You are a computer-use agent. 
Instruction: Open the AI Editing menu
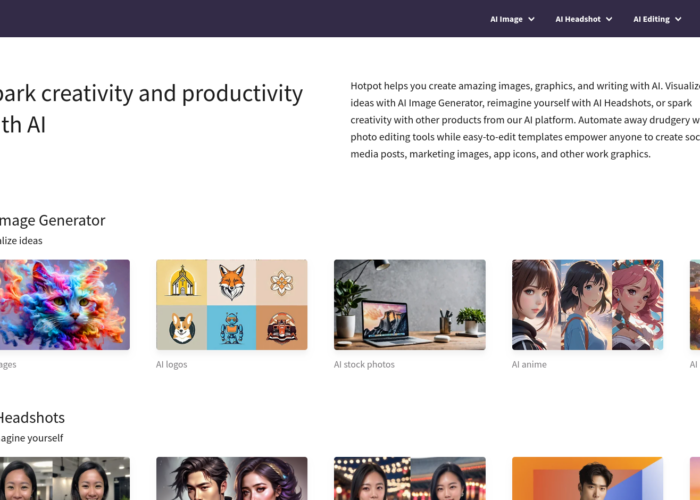(657, 19)
